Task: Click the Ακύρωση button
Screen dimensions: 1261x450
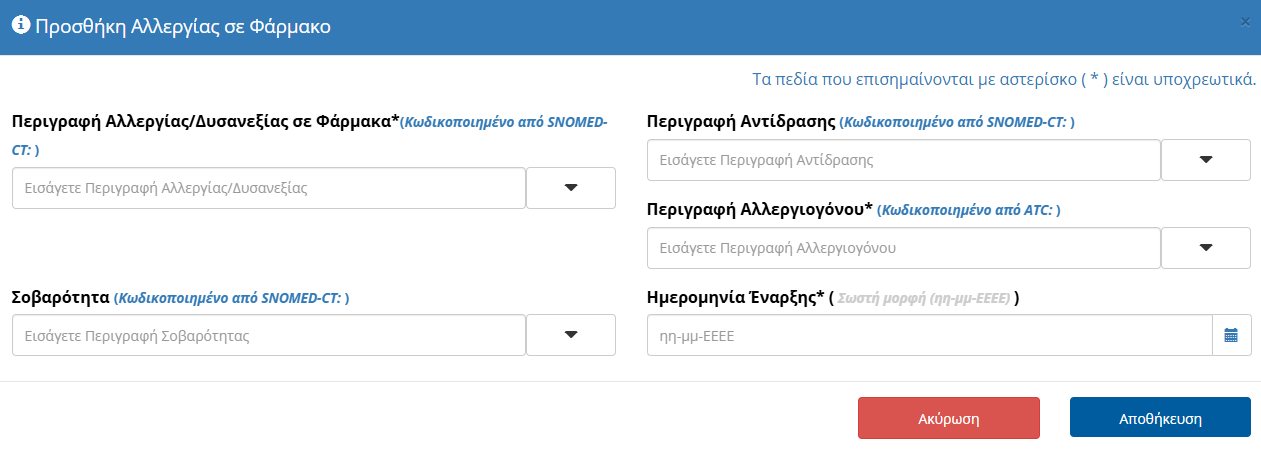Action: pyautogui.click(x=948, y=418)
